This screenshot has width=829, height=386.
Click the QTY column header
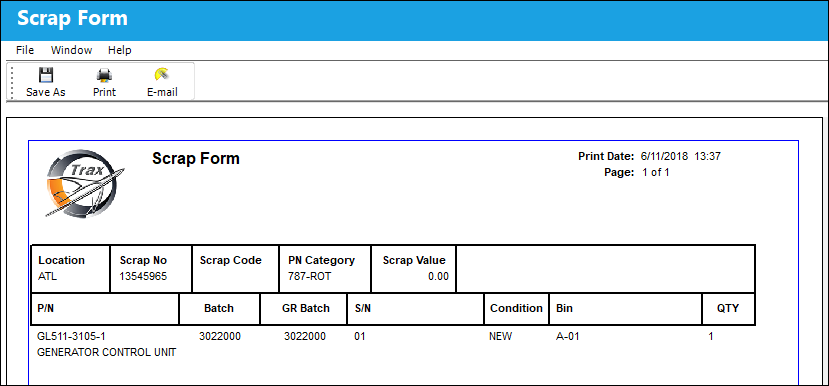[x=728, y=308]
